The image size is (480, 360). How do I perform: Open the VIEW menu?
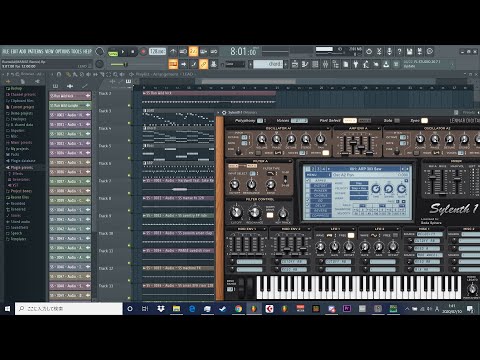pyautogui.click(x=49, y=52)
